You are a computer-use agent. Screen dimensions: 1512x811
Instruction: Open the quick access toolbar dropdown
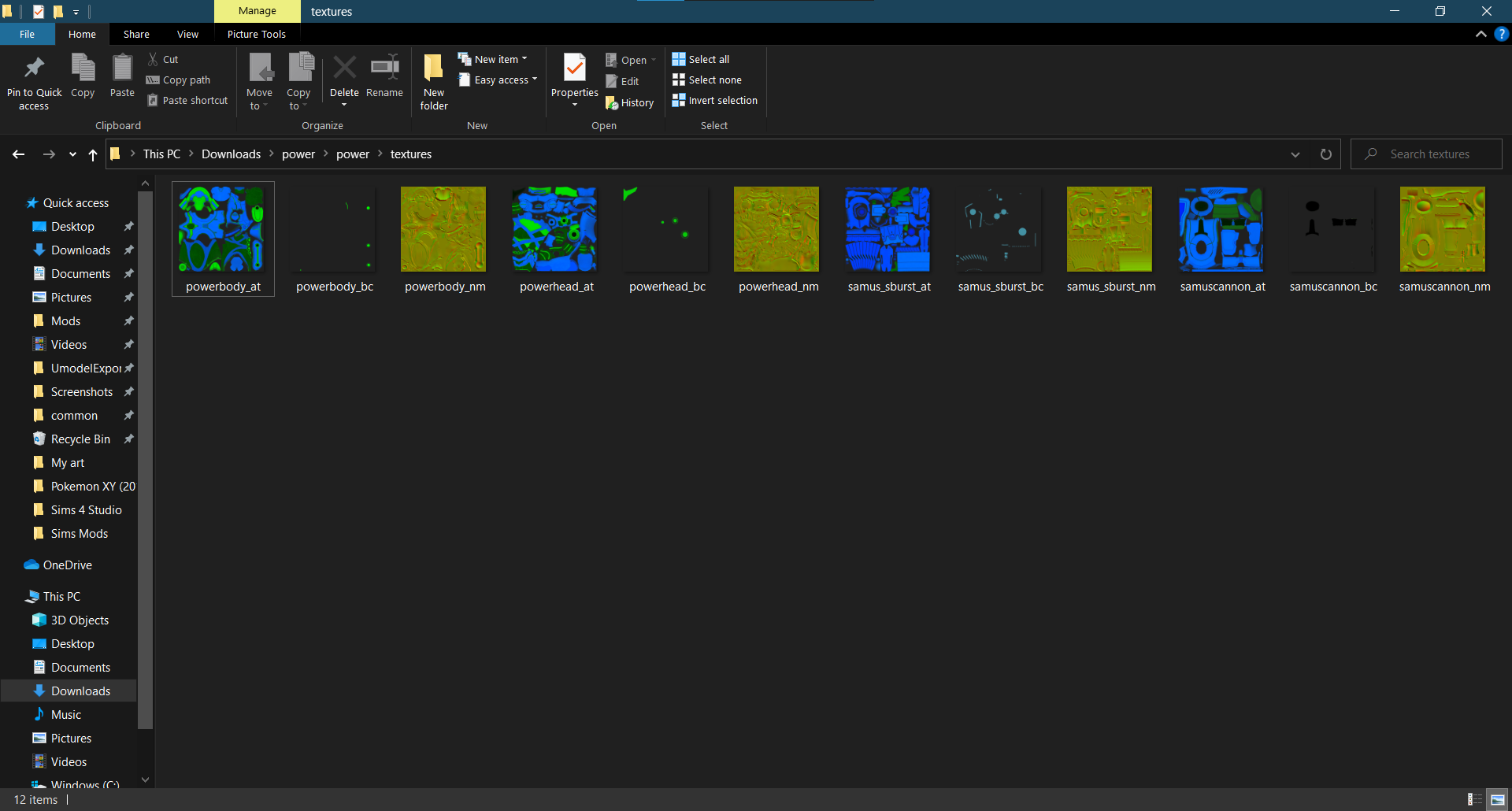(x=76, y=12)
